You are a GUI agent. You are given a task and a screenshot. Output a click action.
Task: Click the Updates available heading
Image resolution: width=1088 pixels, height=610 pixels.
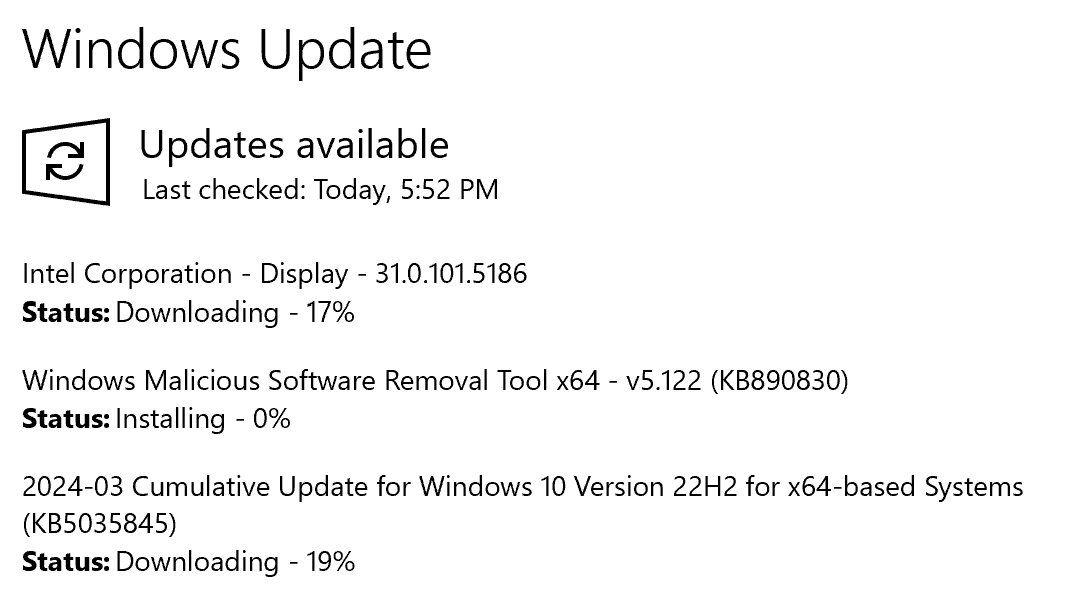click(x=295, y=145)
